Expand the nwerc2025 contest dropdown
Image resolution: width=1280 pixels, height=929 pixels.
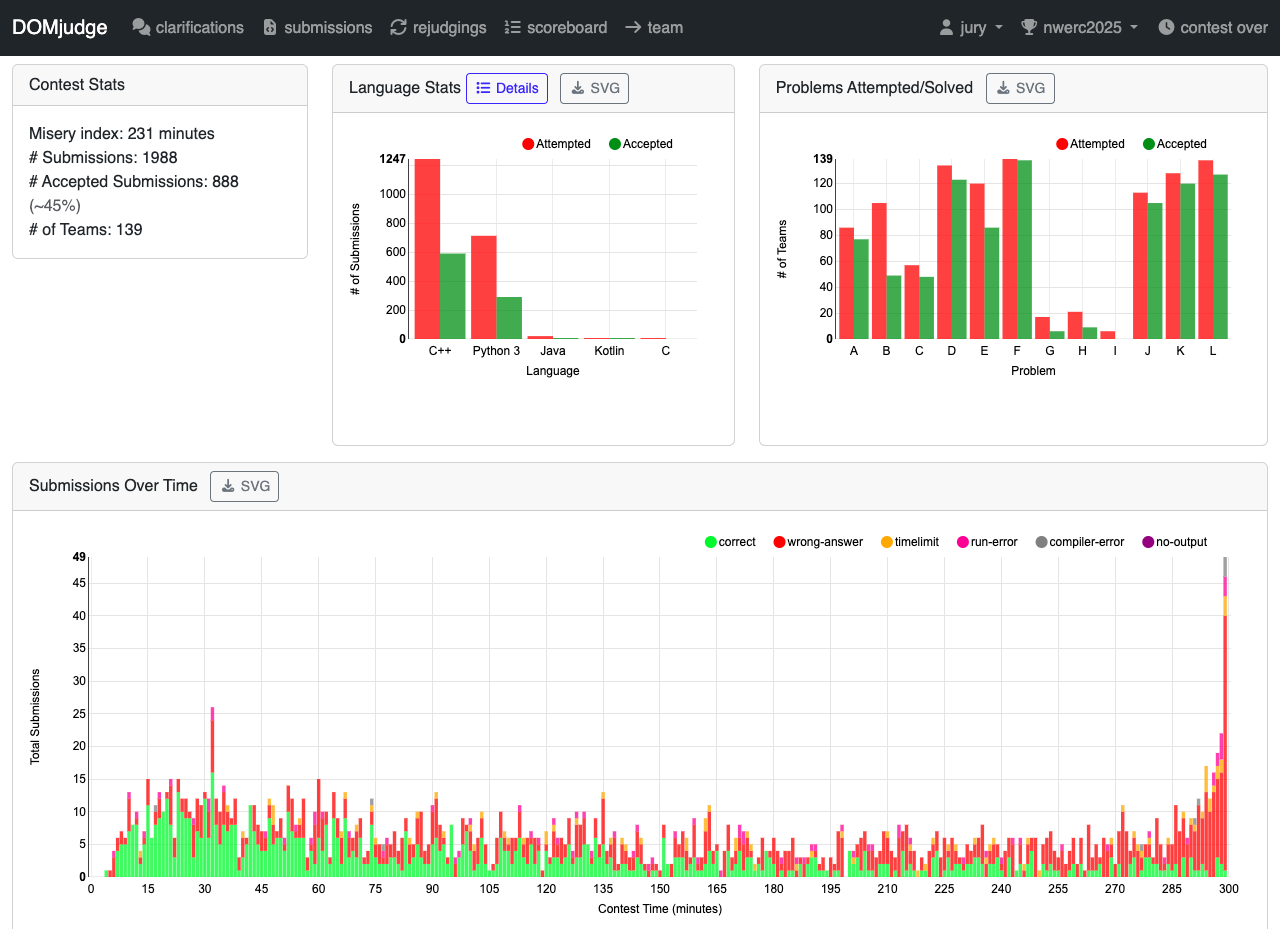pos(1079,28)
